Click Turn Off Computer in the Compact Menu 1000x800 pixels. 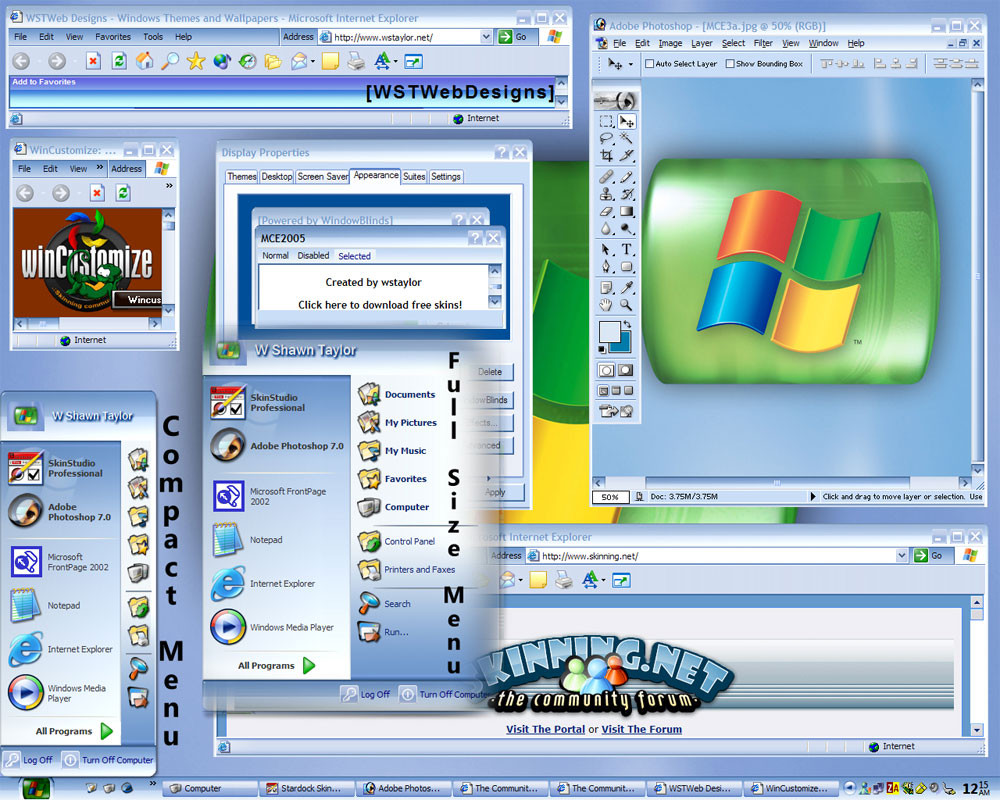point(108,760)
